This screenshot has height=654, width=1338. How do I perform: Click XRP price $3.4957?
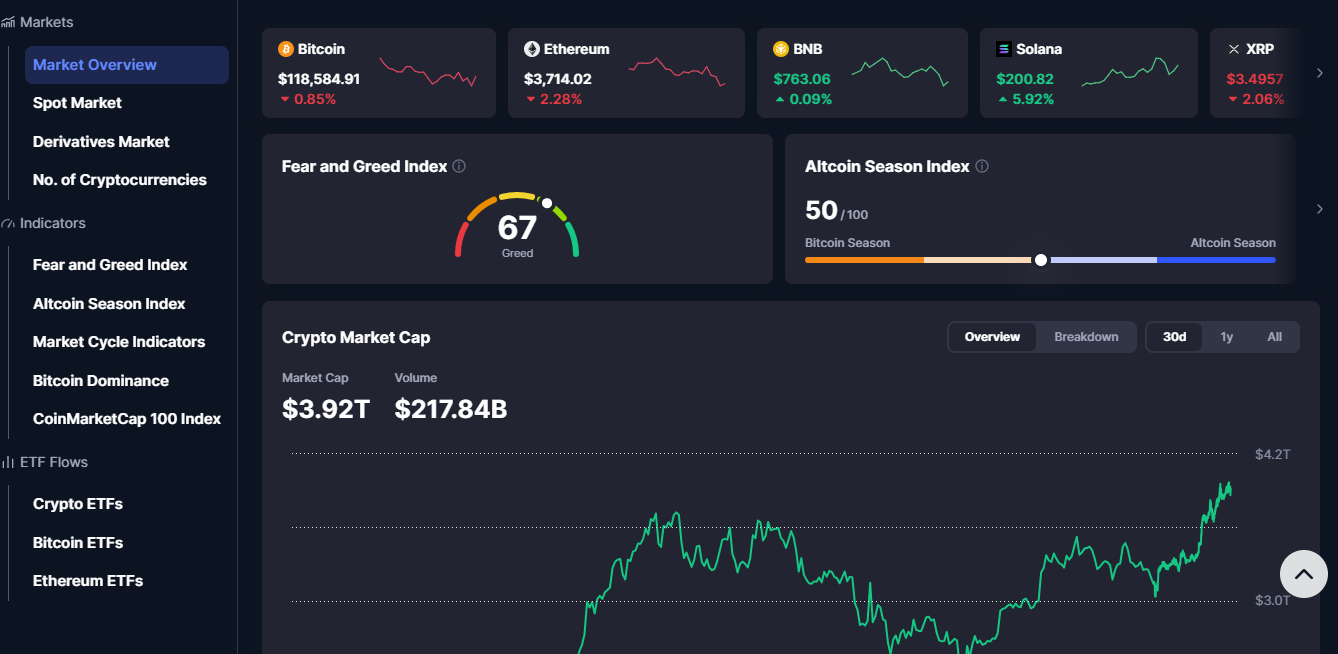(1255, 79)
